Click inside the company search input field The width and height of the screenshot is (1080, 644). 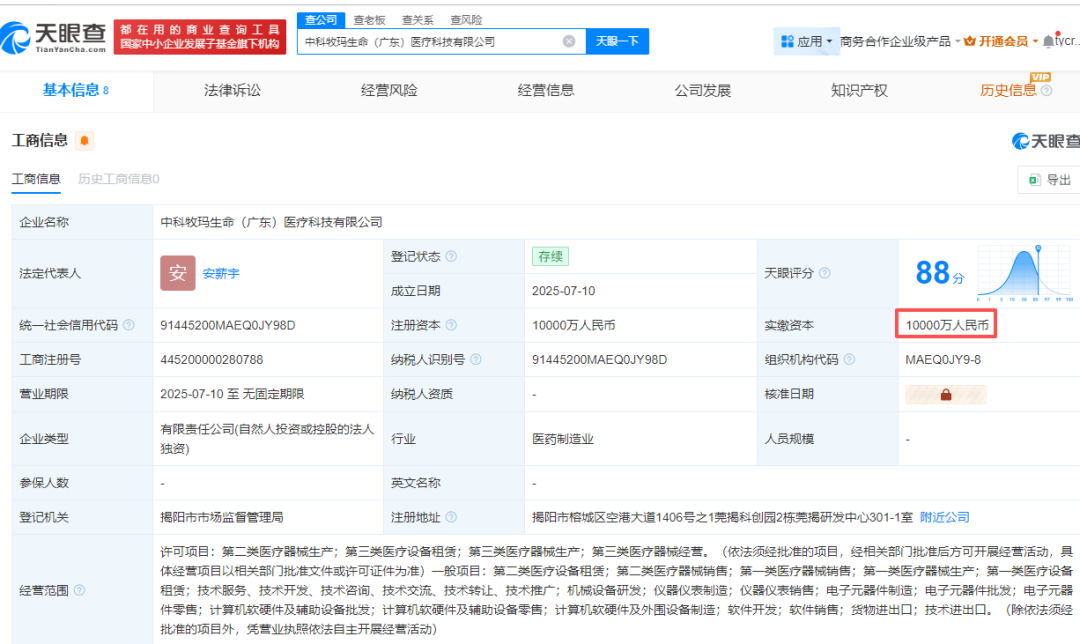[430, 41]
